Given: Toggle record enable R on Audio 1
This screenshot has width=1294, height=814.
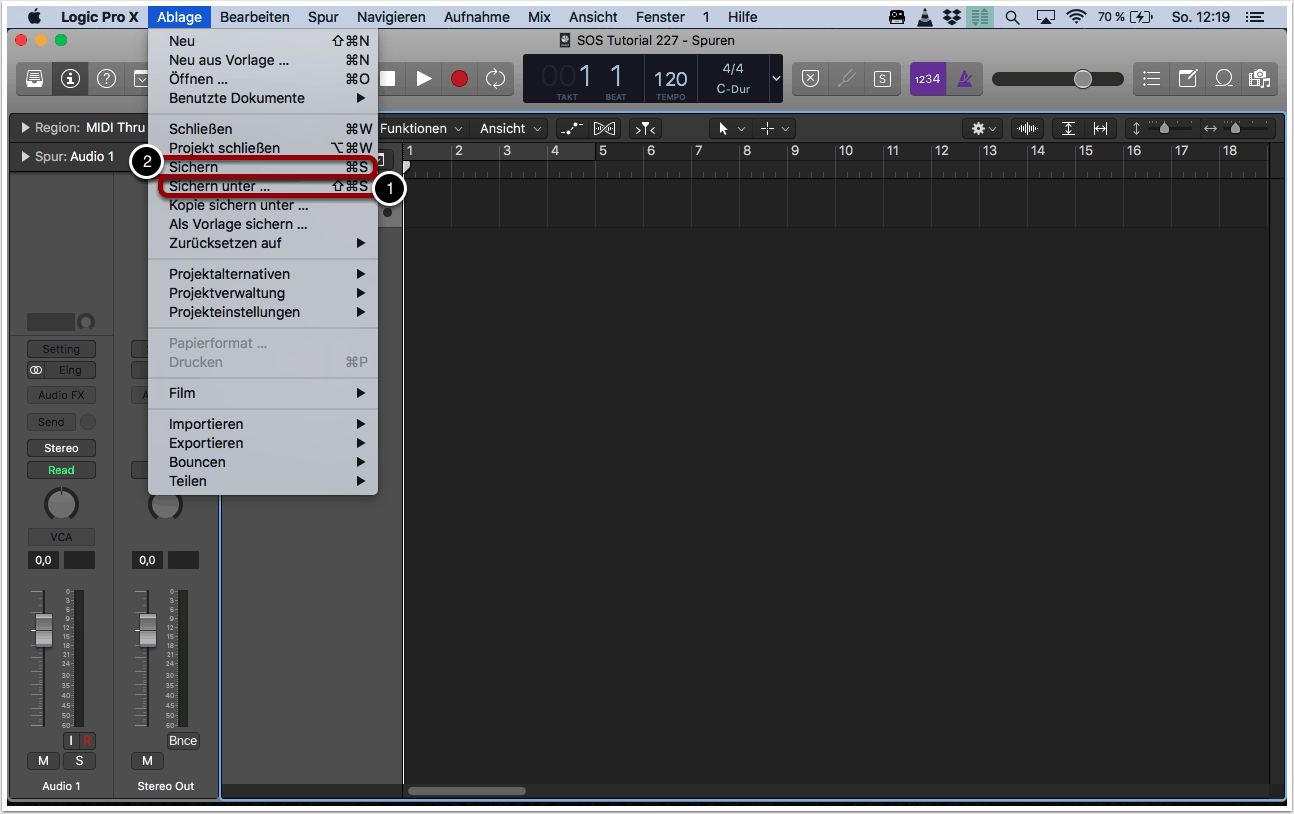Looking at the screenshot, I should (87, 741).
